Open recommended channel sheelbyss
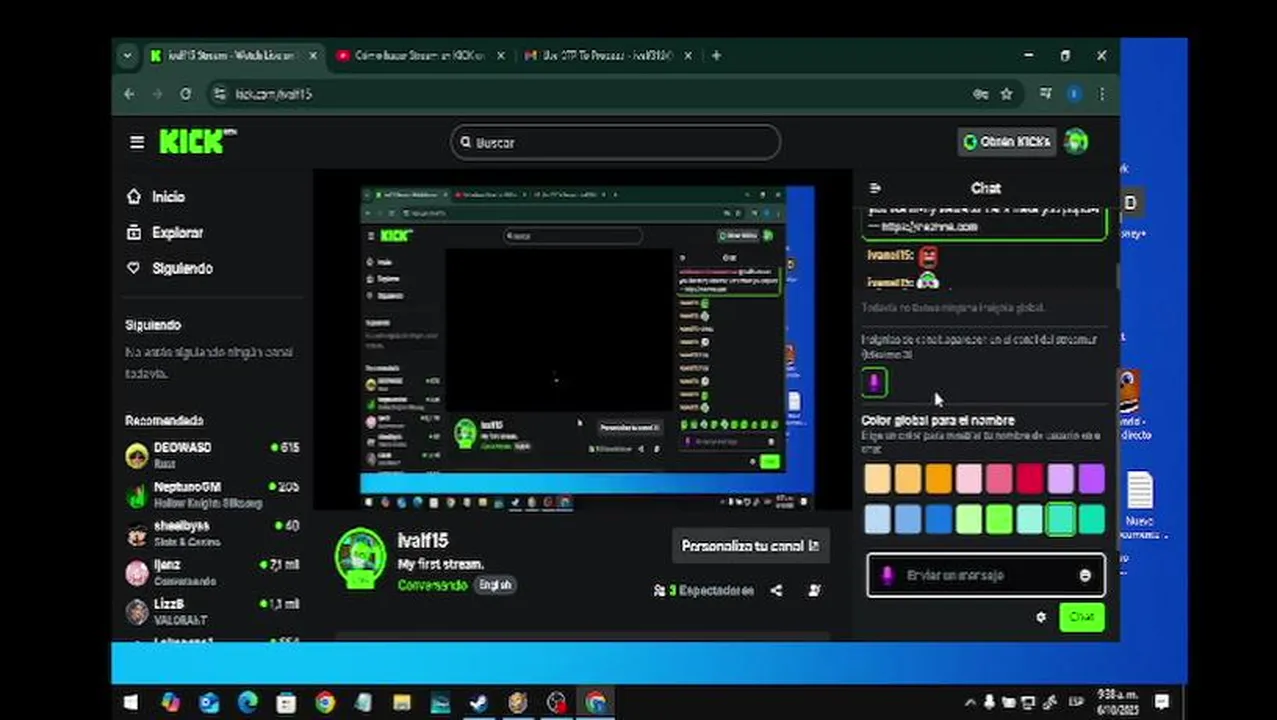1277x720 pixels. (212, 533)
